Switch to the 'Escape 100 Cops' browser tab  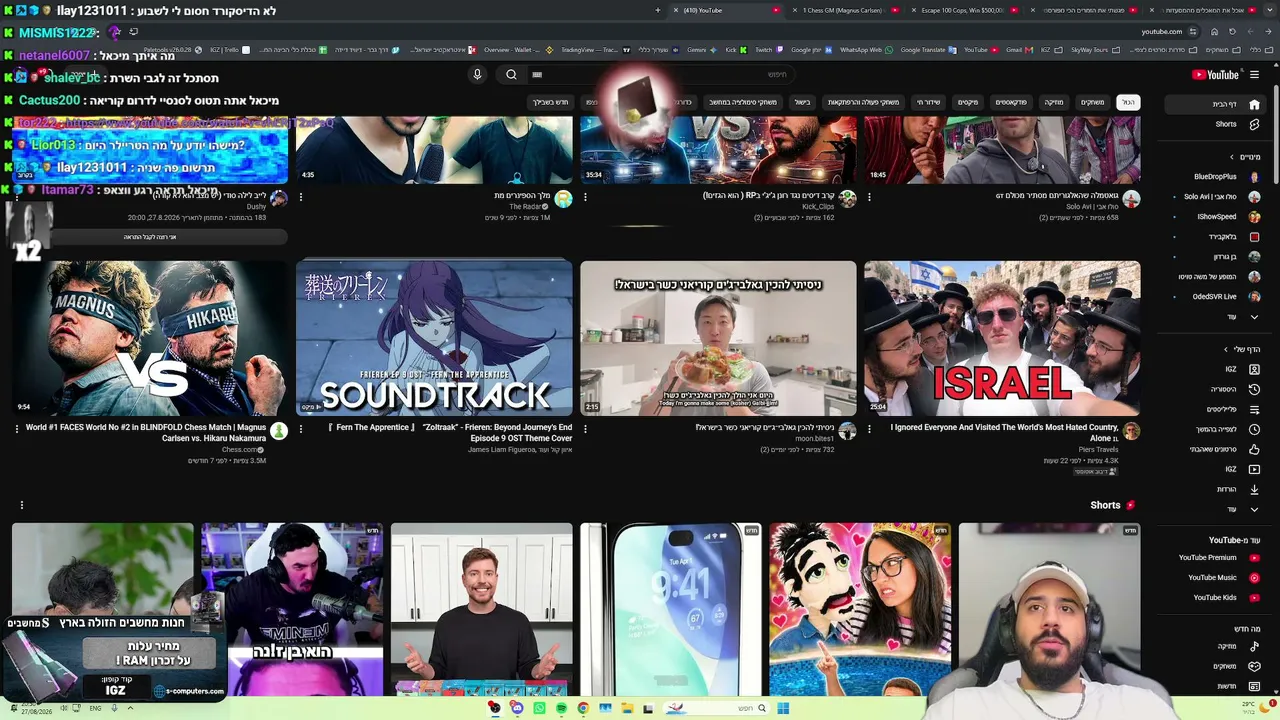[968, 10]
